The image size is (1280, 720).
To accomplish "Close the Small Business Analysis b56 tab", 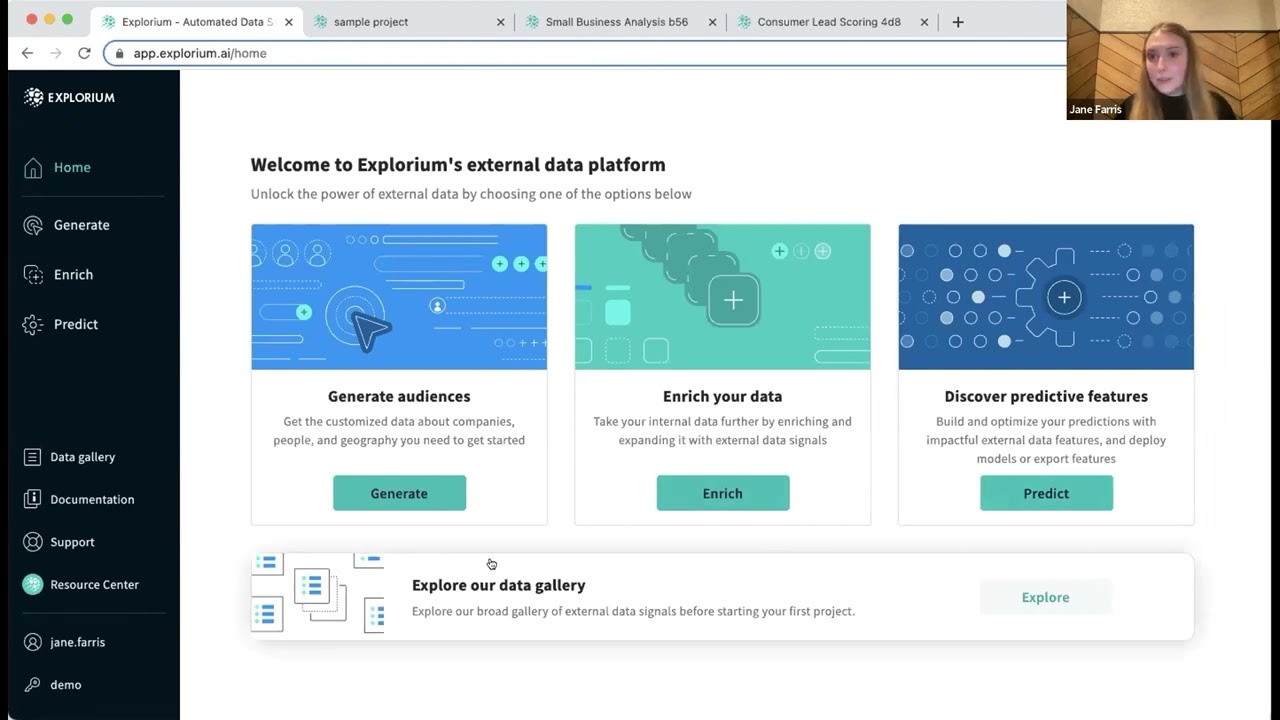I will coord(712,22).
